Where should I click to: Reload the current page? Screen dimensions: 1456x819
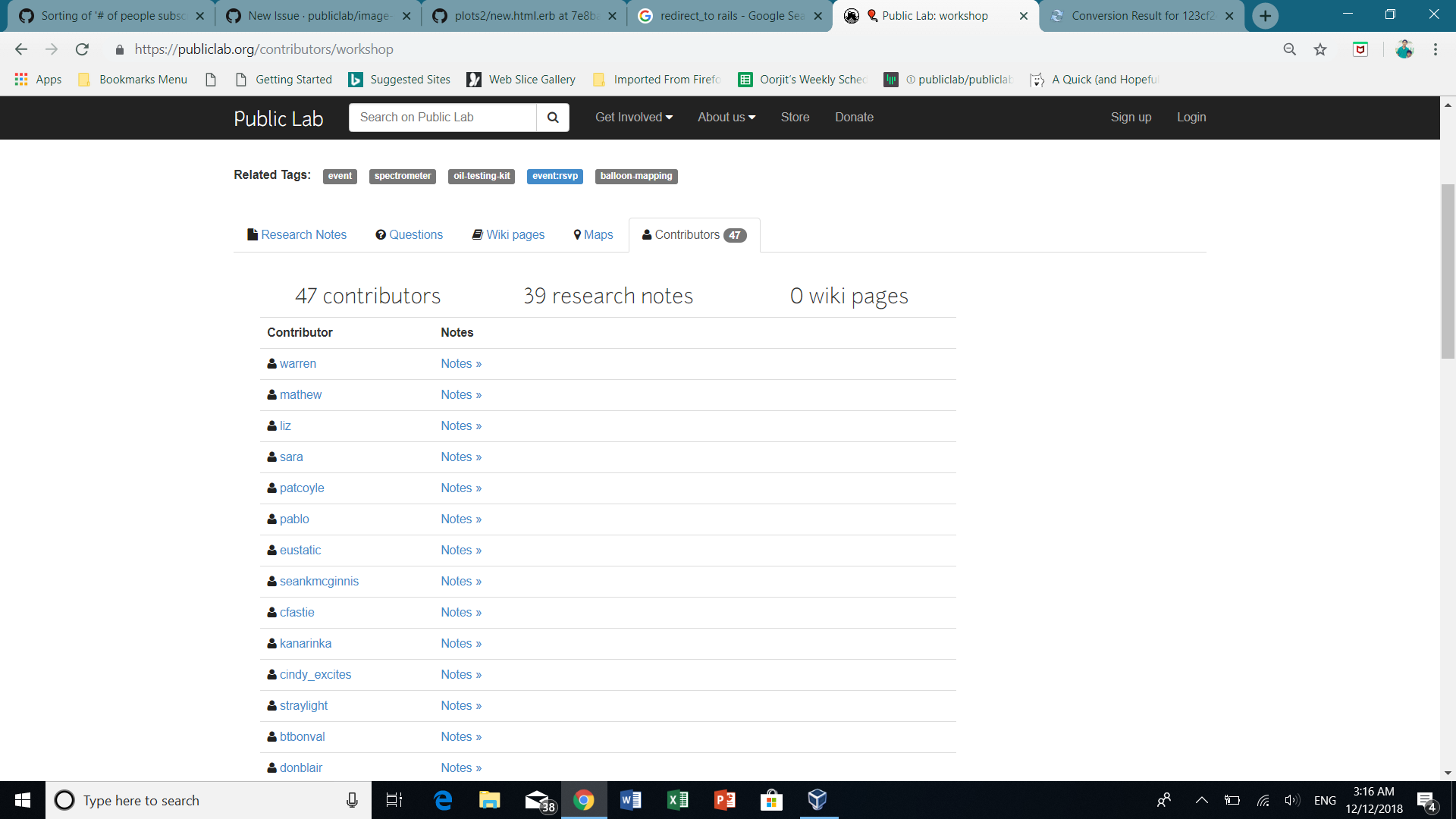click(83, 49)
